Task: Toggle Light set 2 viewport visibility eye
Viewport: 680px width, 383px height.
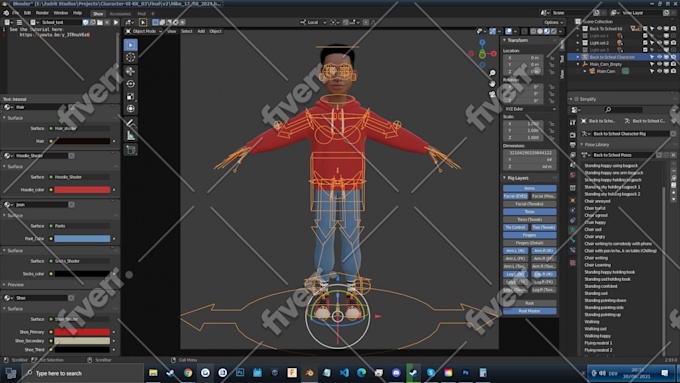Action: click(659, 43)
